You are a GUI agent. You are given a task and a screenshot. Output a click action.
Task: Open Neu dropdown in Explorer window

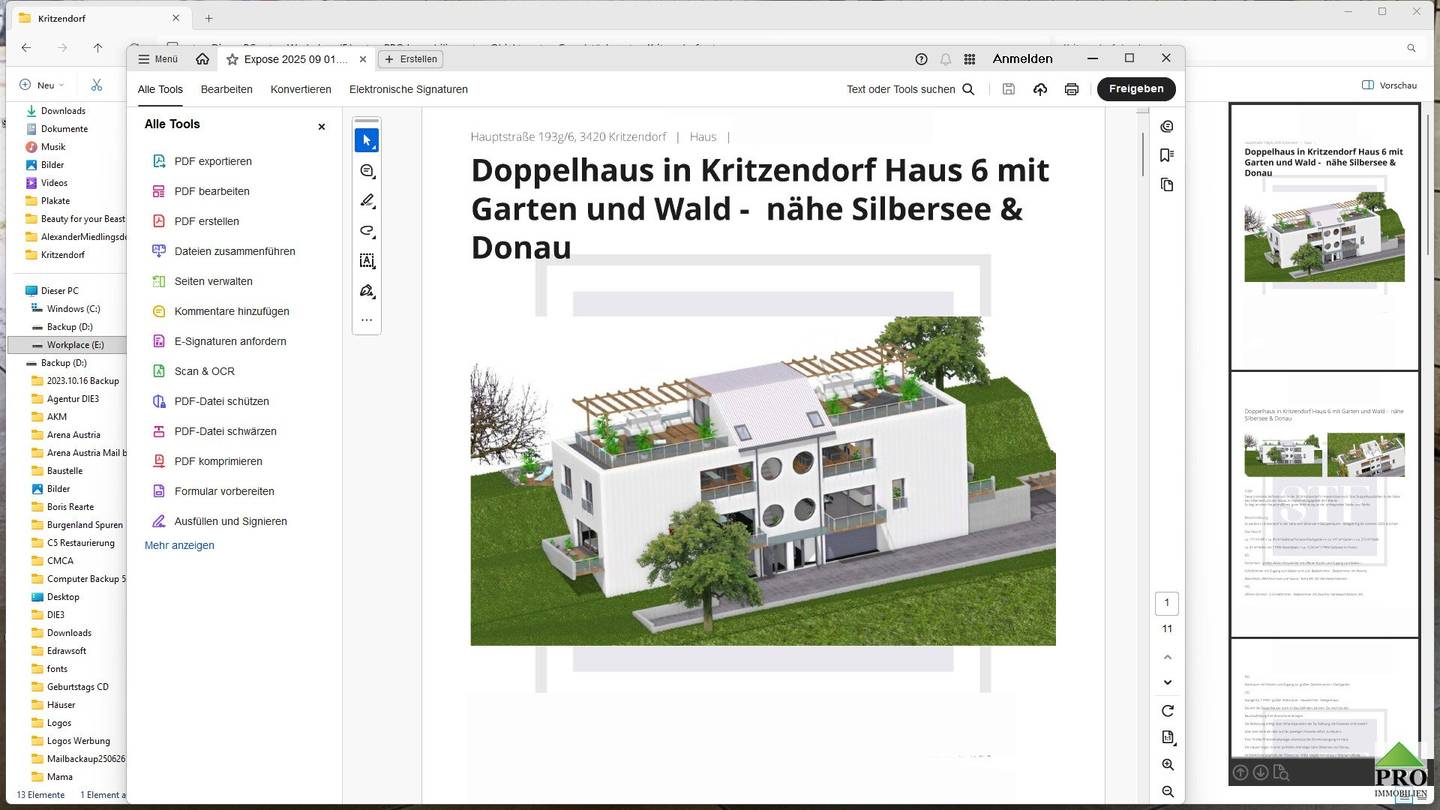pos(42,85)
